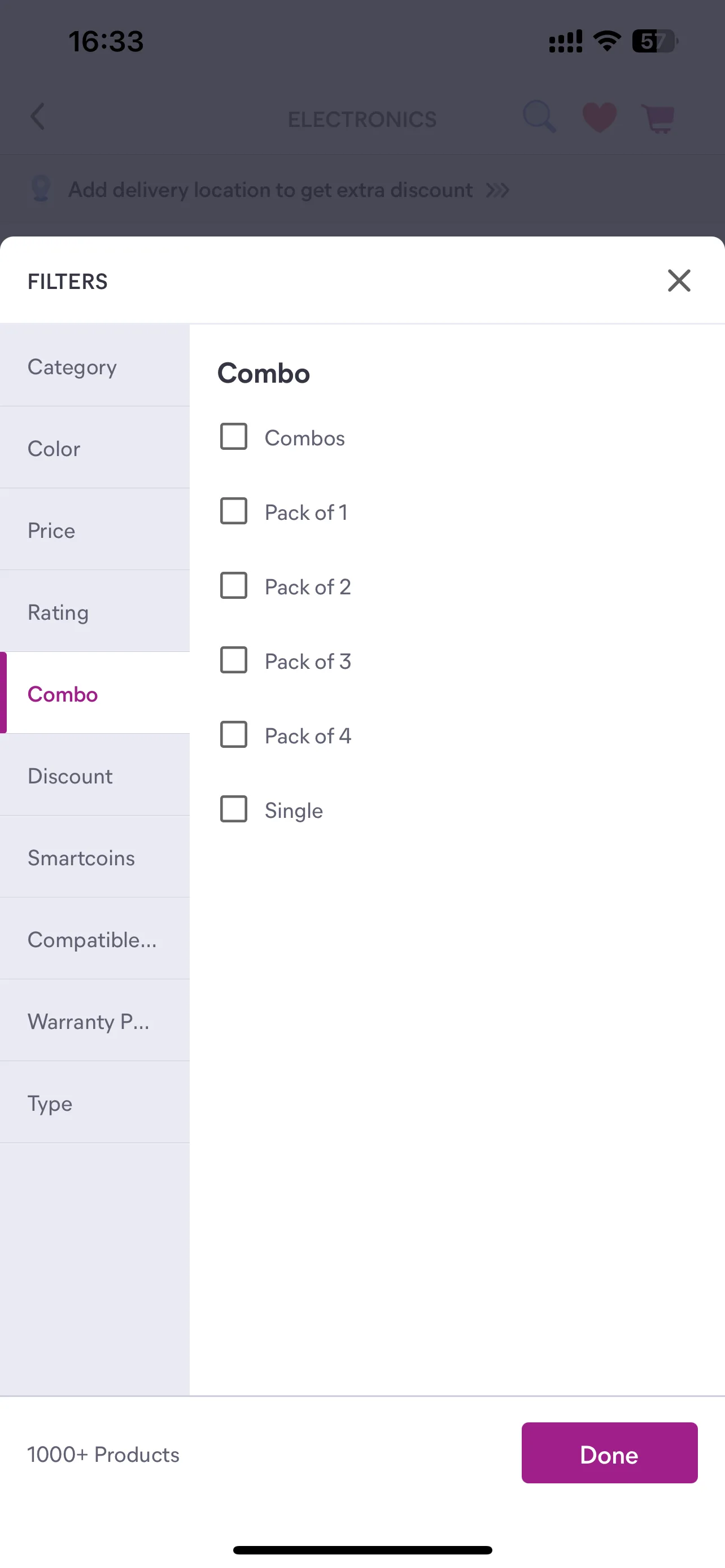Open the Smartcoins filter section
Image resolution: width=725 pixels, height=1568 pixels.
[95, 857]
